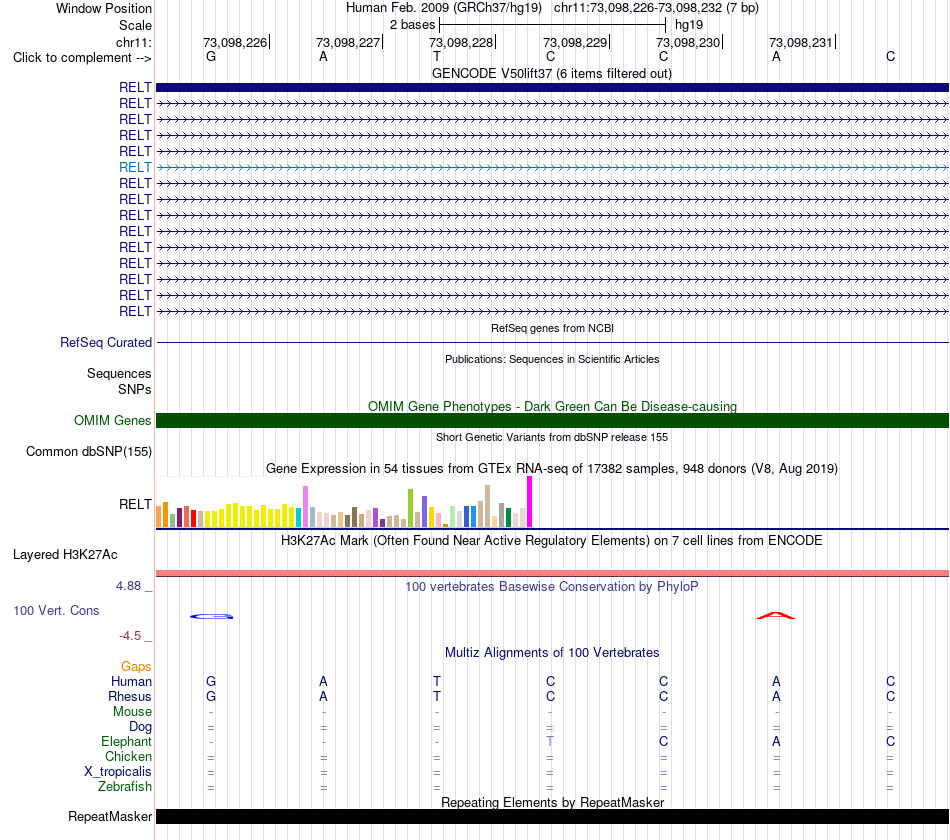Click the 'Click to complement -->' label
950x840 pixels.
(82, 58)
